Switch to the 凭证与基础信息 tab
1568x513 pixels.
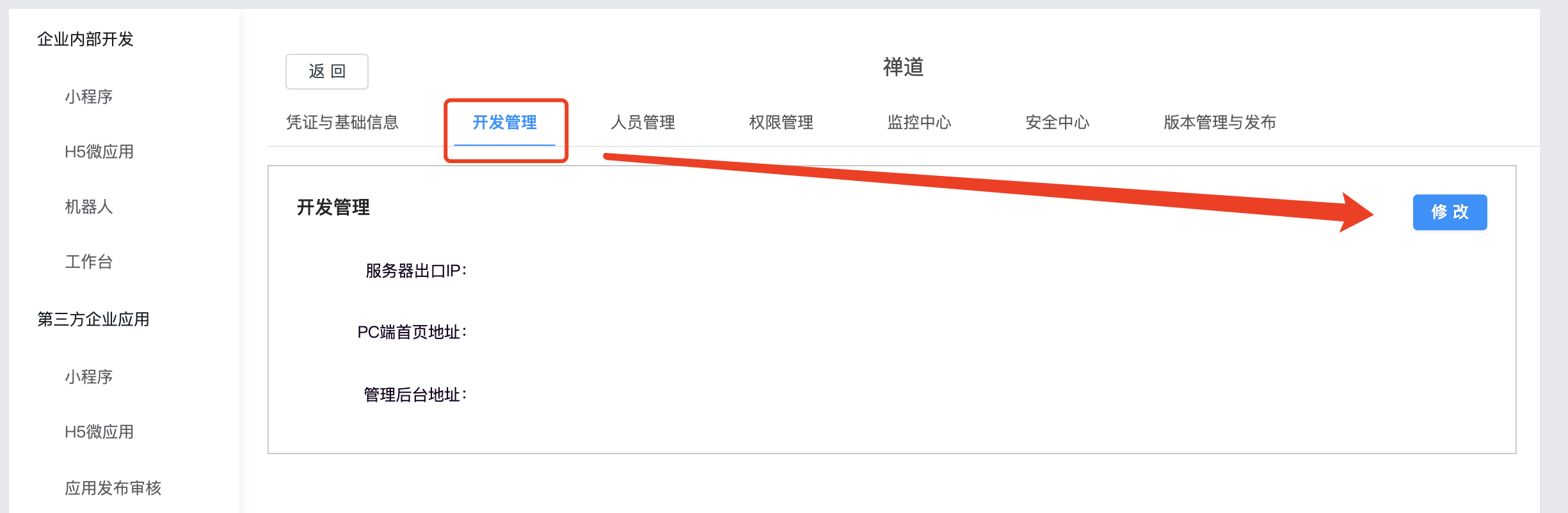coord(342,122)
